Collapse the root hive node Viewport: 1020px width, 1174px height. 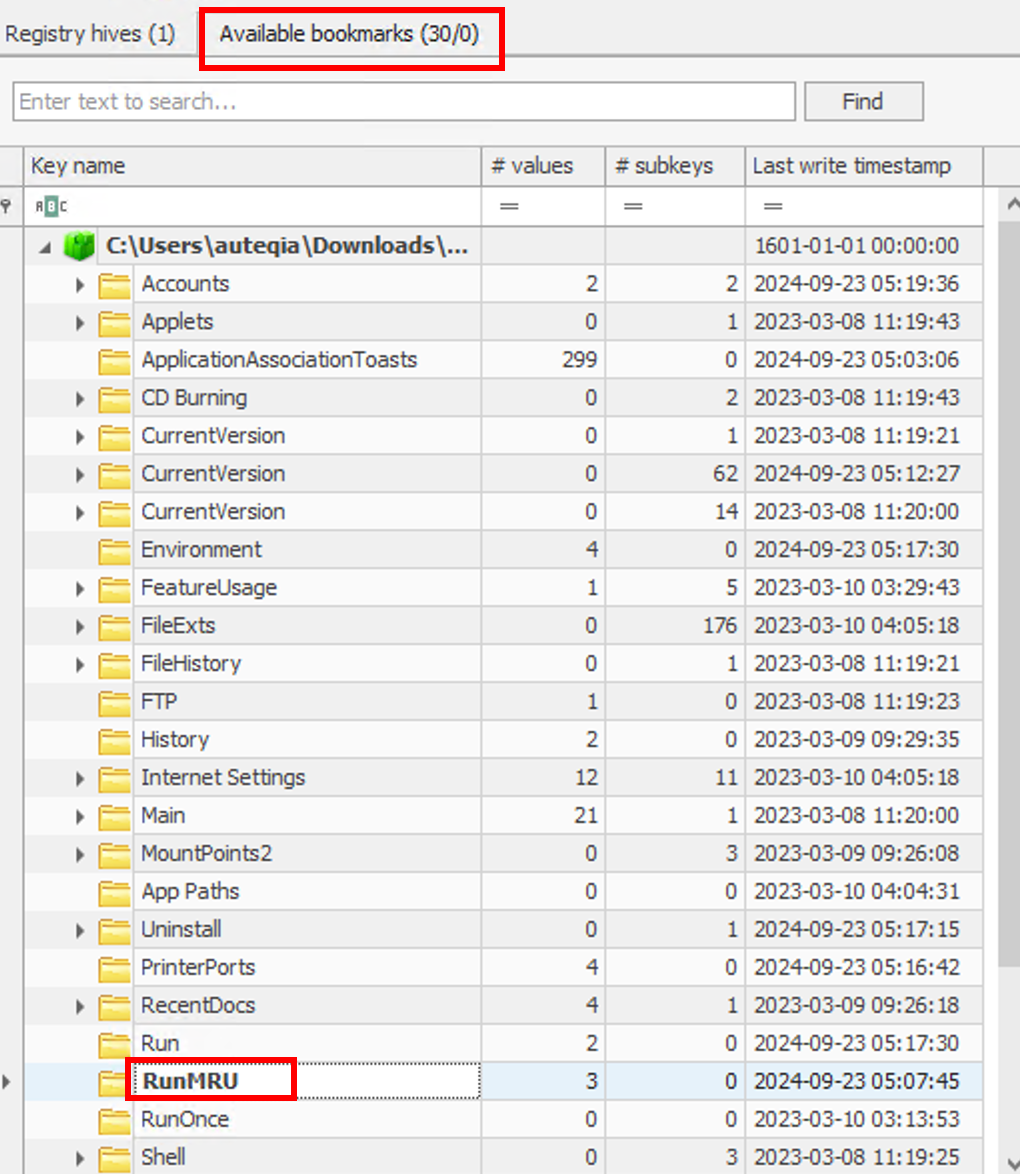coord(45,247)
